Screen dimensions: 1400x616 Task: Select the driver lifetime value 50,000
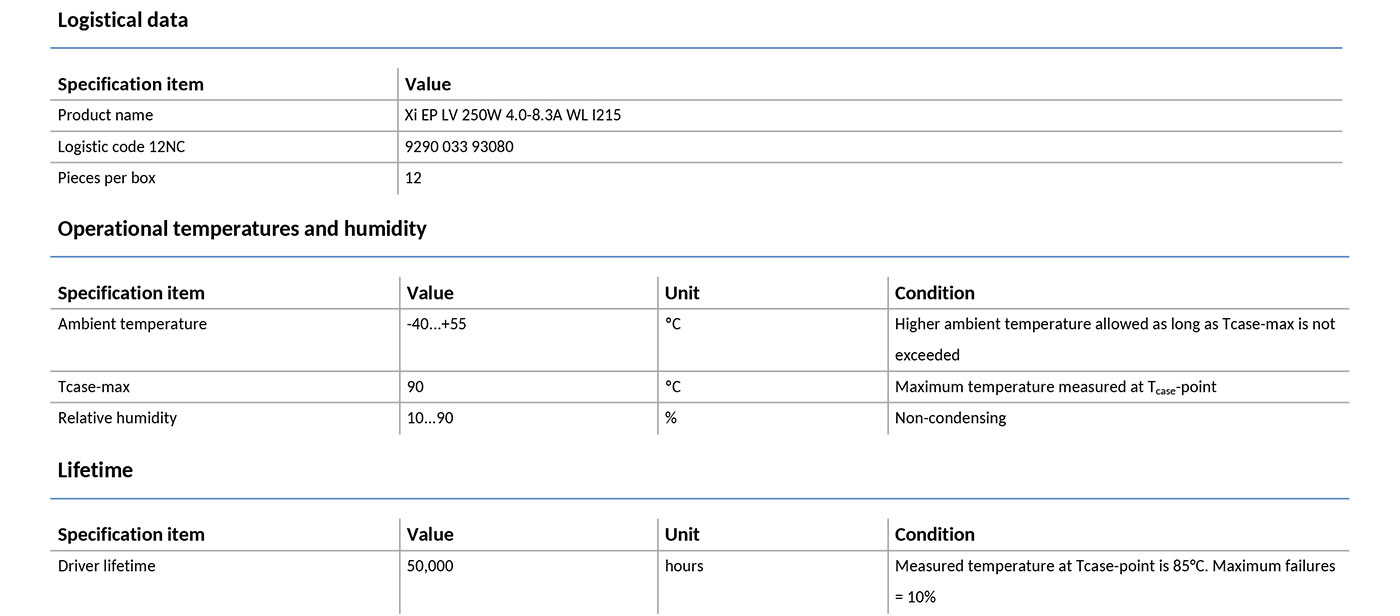click(430, 566)
